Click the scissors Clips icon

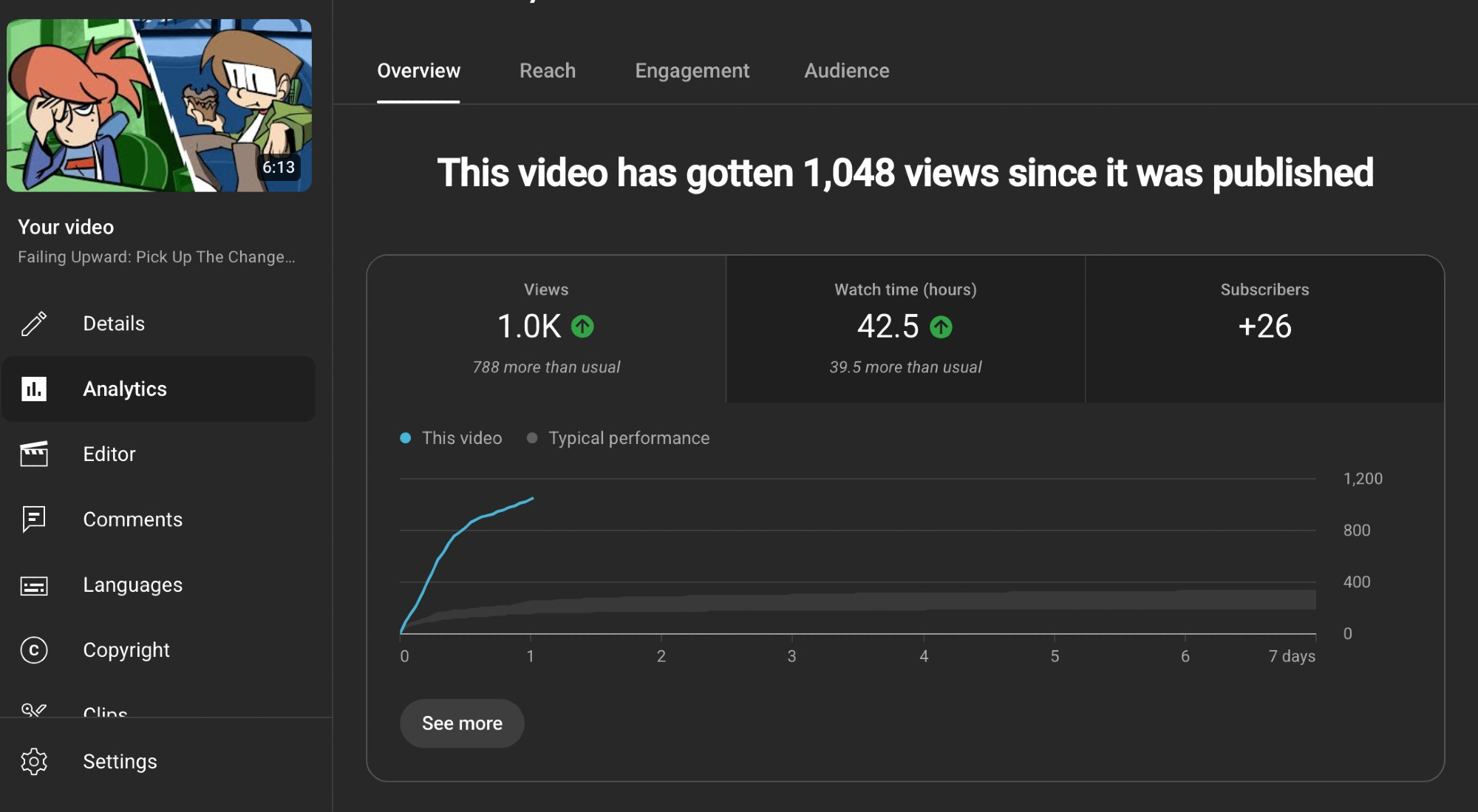click(x=34, y=710)
